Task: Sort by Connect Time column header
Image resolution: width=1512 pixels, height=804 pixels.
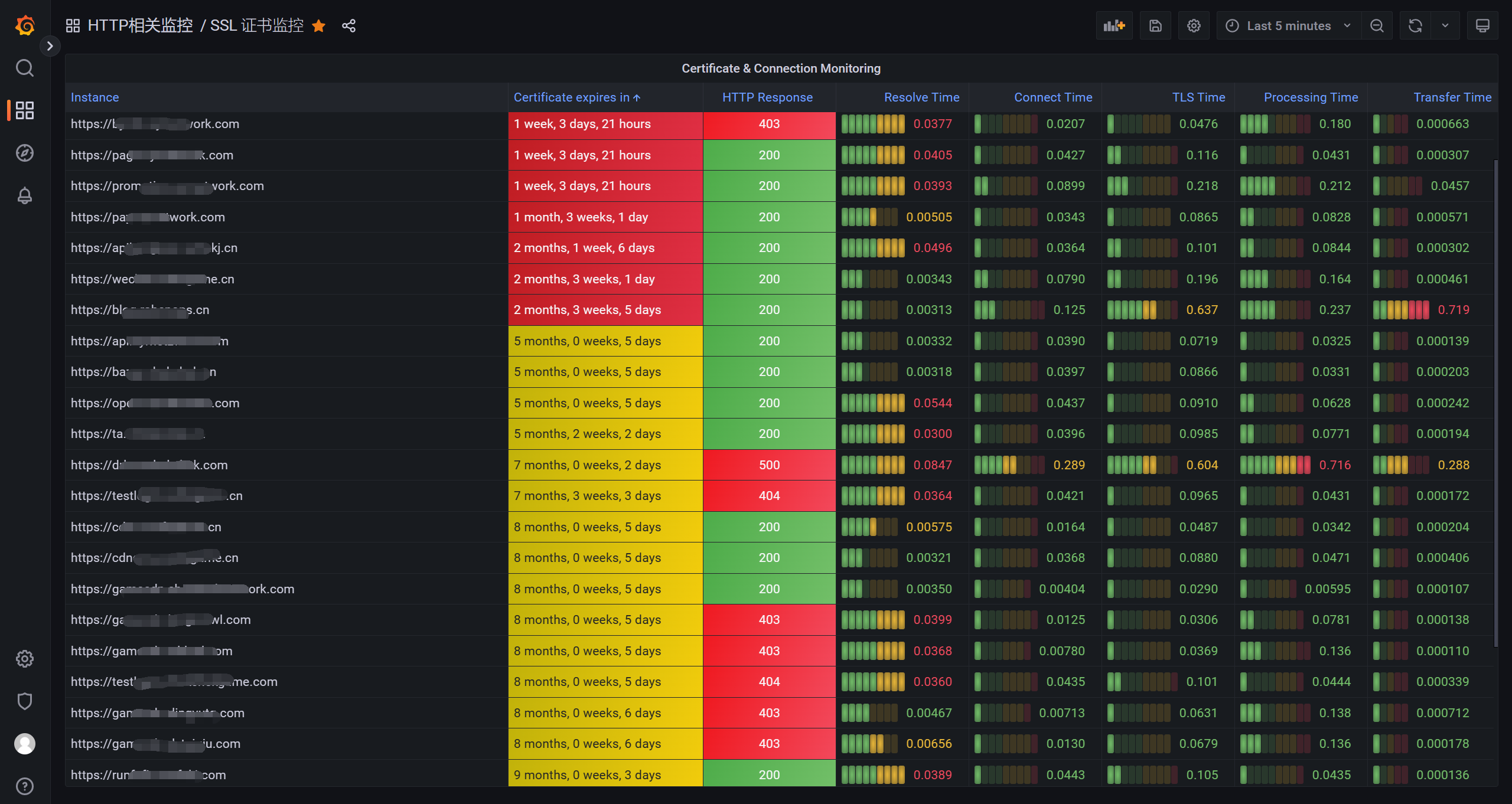Action: point(1053,97)
